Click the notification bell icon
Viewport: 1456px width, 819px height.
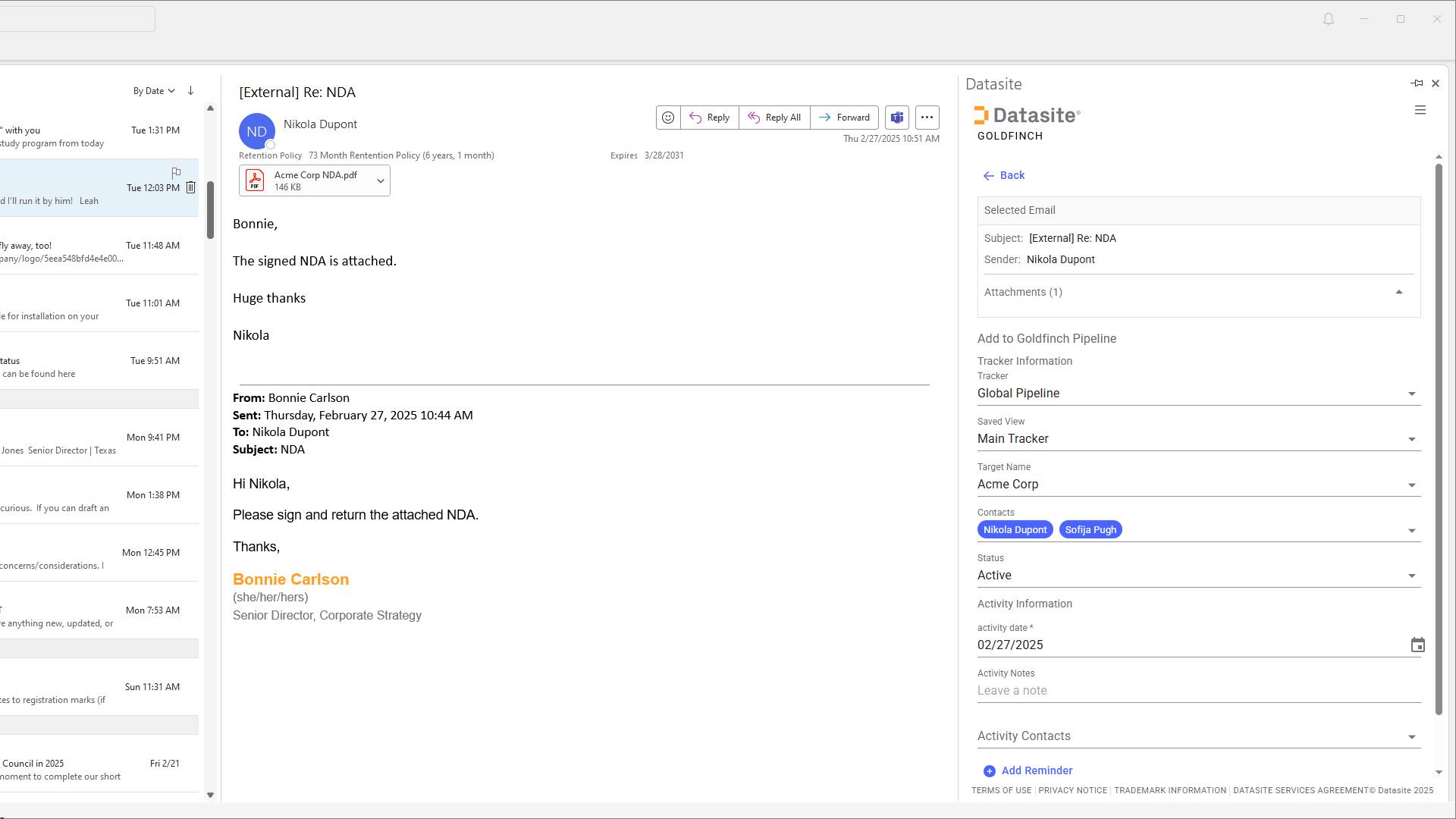coord(1328,20)
